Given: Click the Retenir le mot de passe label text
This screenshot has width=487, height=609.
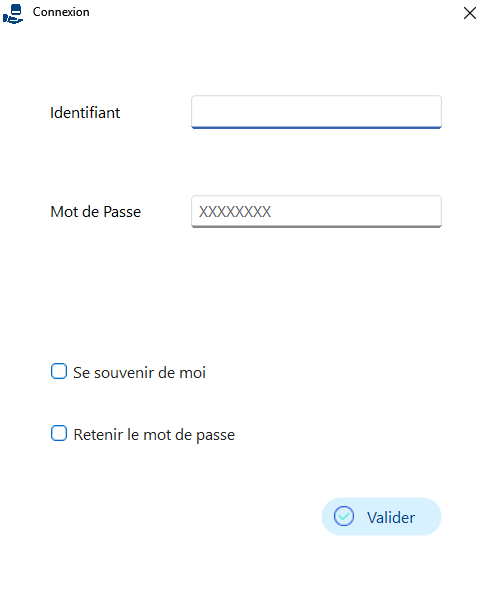Looking at the screenshot, I should (154, 435).
